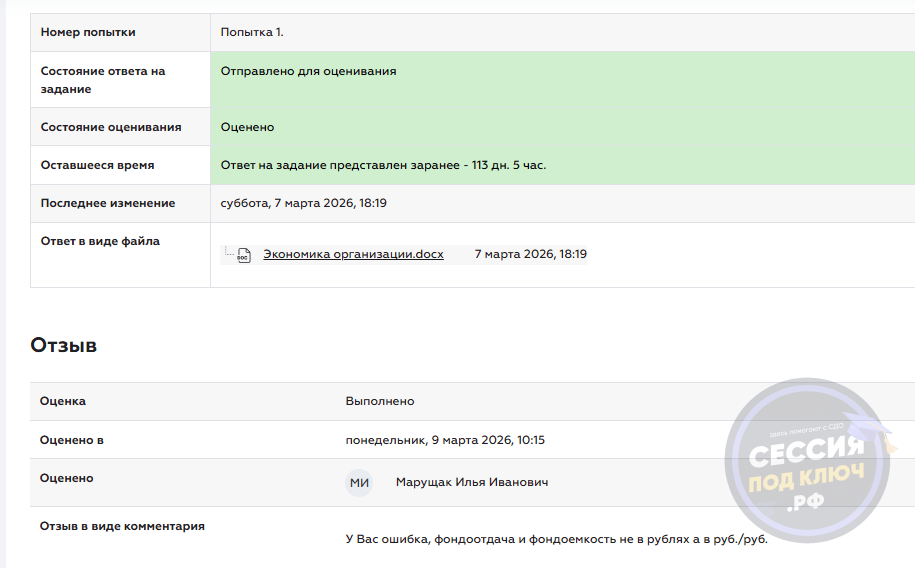Click the Отправлено для оценивания status
Screen dimensions: 915x568
coord(308,71)
